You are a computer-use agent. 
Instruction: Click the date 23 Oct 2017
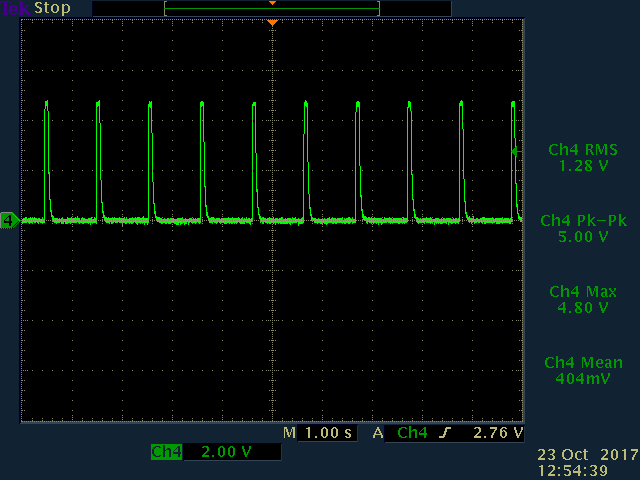click(588, 455)
